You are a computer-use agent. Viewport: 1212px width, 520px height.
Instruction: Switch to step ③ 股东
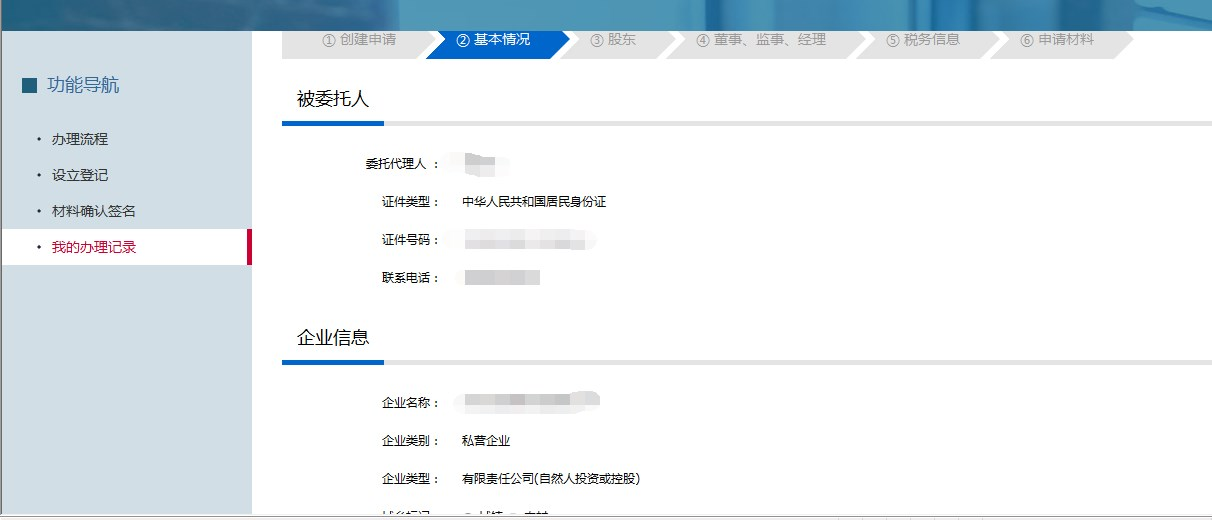pos(612,40)
